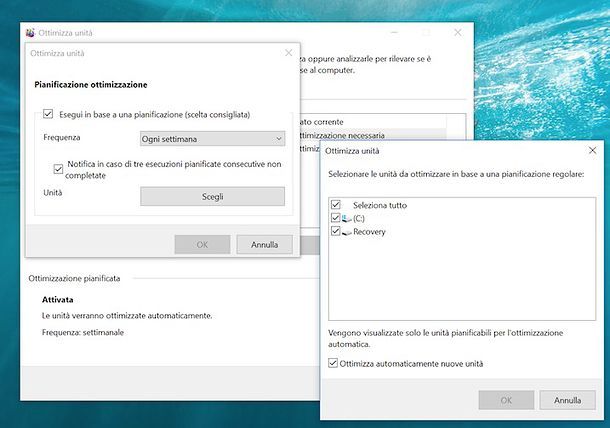The width and height of the screenshot is (610, 428).
Task: Uncheck the (C:) drive checkbox
Action: pyautogui.click(x=336, y=218)
